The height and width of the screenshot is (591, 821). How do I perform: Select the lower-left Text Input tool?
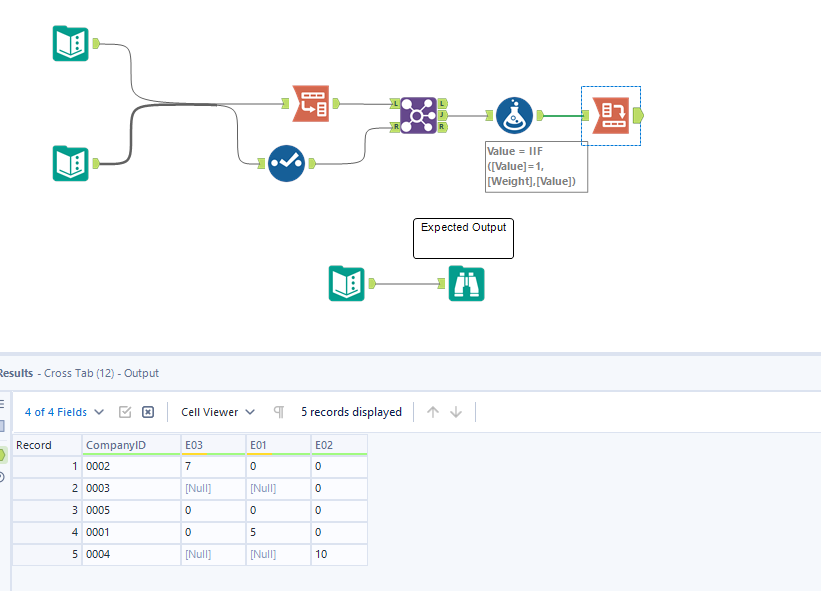tap(71, 163)
